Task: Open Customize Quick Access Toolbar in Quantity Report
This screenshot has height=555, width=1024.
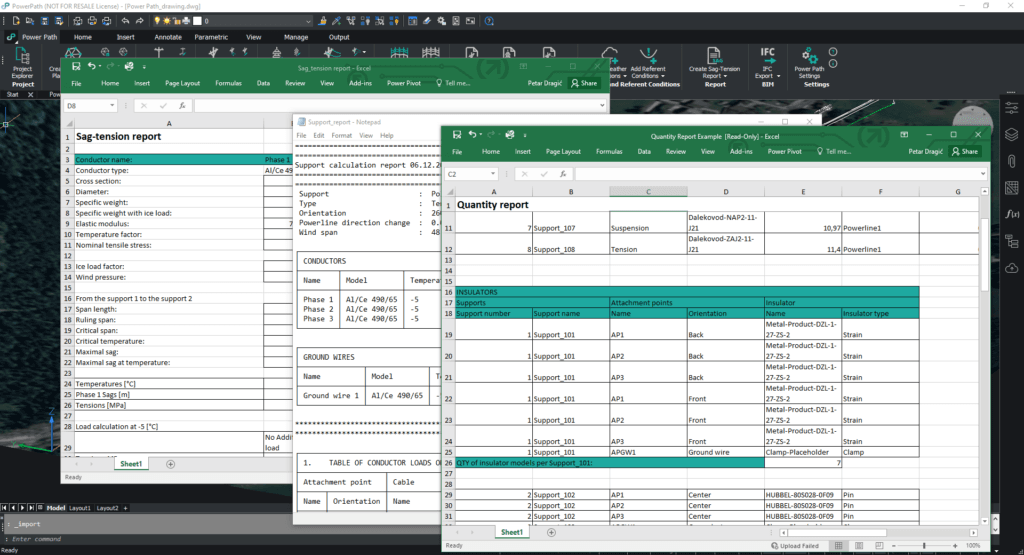Action: [x=524, y=135]
